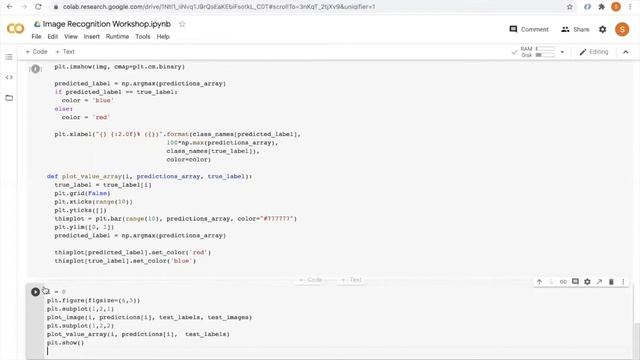640x360 pixels.
Task: Open the View menu
Action: point(71,37)
